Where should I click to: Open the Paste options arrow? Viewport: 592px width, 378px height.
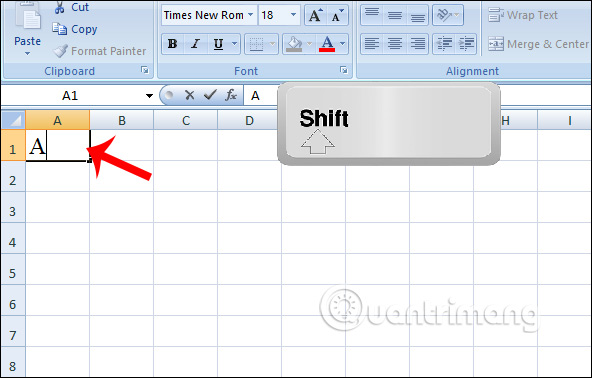point(27,54)
